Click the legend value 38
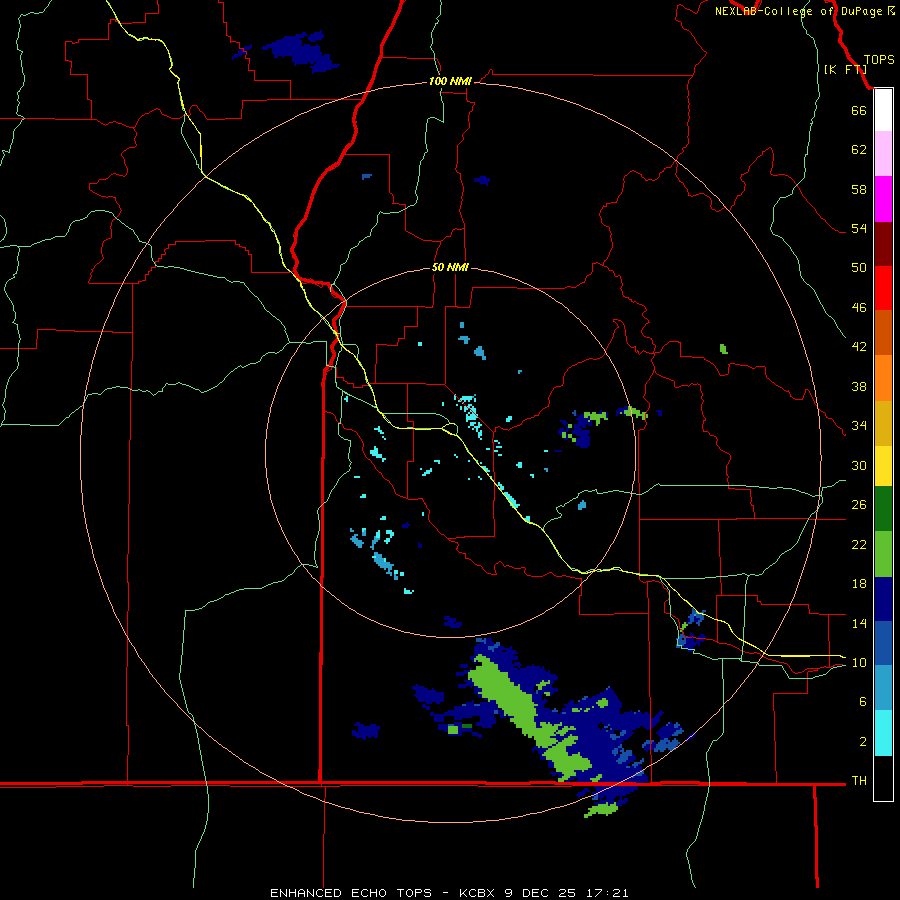This screenshot has height=900, width=900. [859, 386]
